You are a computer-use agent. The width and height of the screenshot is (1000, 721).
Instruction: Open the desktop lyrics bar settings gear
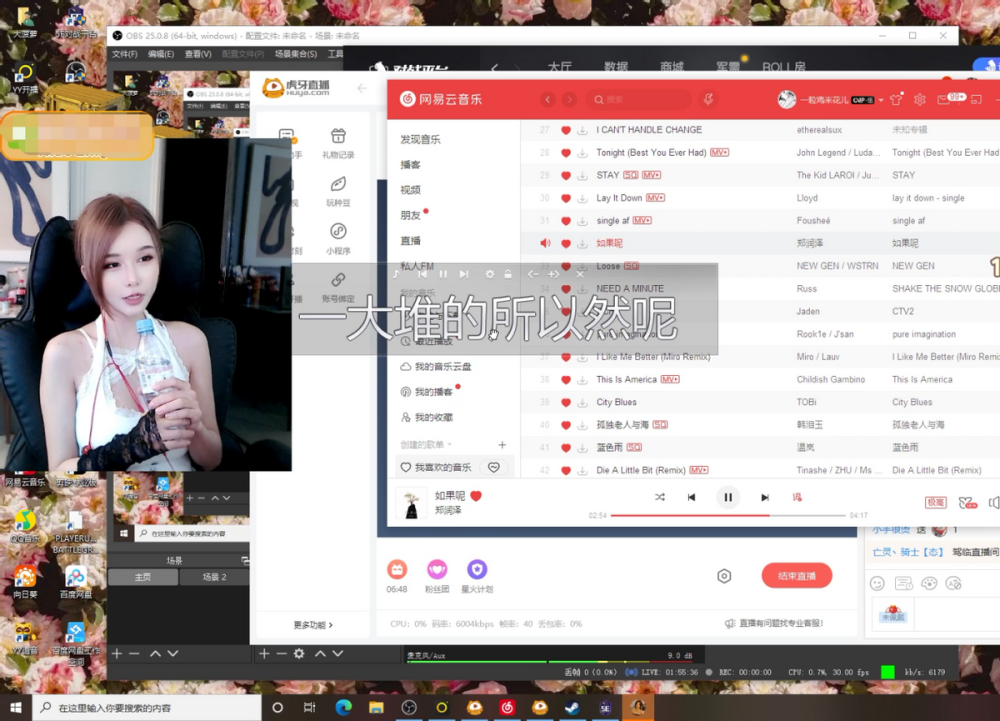pyautogui.click(x=489, y=274)
